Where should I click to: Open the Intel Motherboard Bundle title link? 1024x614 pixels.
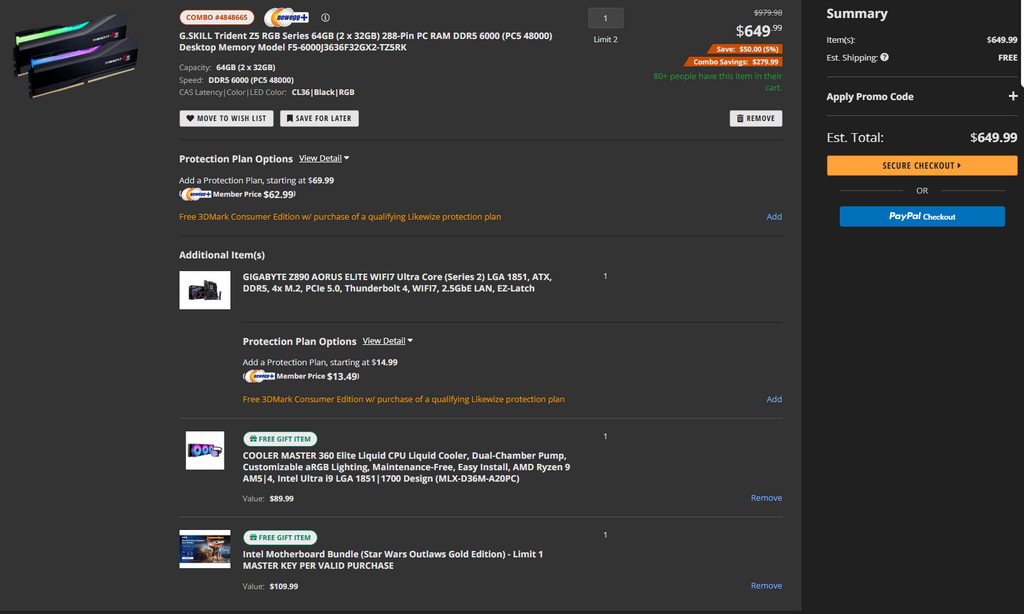[x=392, y=560]
